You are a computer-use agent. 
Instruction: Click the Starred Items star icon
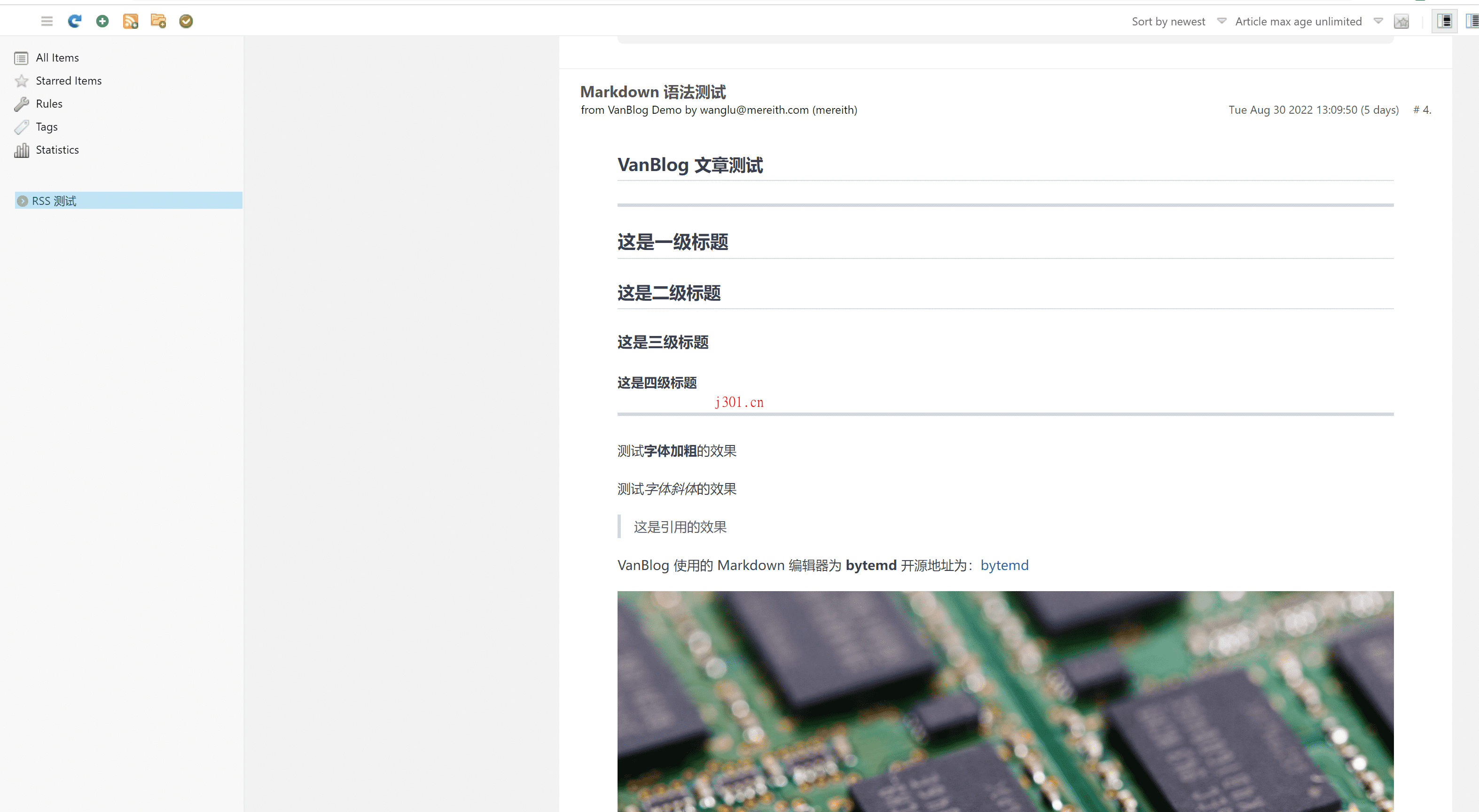pos(21,81)
